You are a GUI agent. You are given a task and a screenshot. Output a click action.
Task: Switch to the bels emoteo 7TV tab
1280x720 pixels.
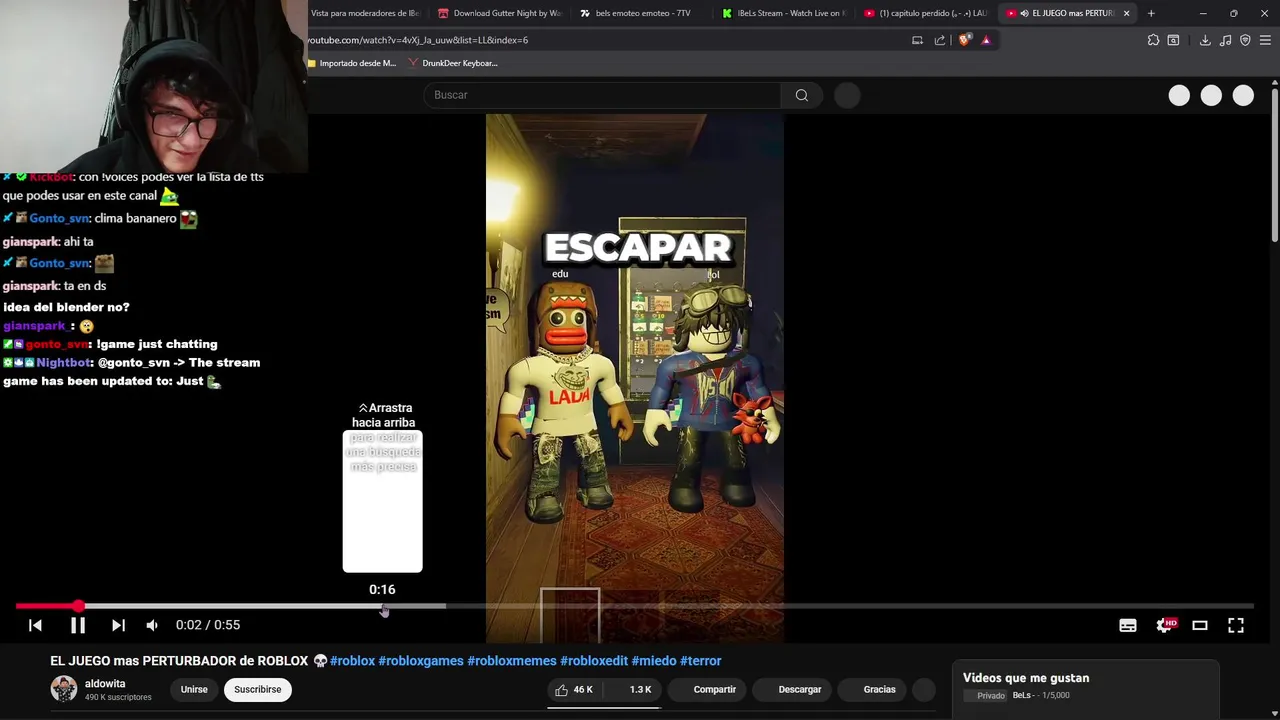(642, 13)
